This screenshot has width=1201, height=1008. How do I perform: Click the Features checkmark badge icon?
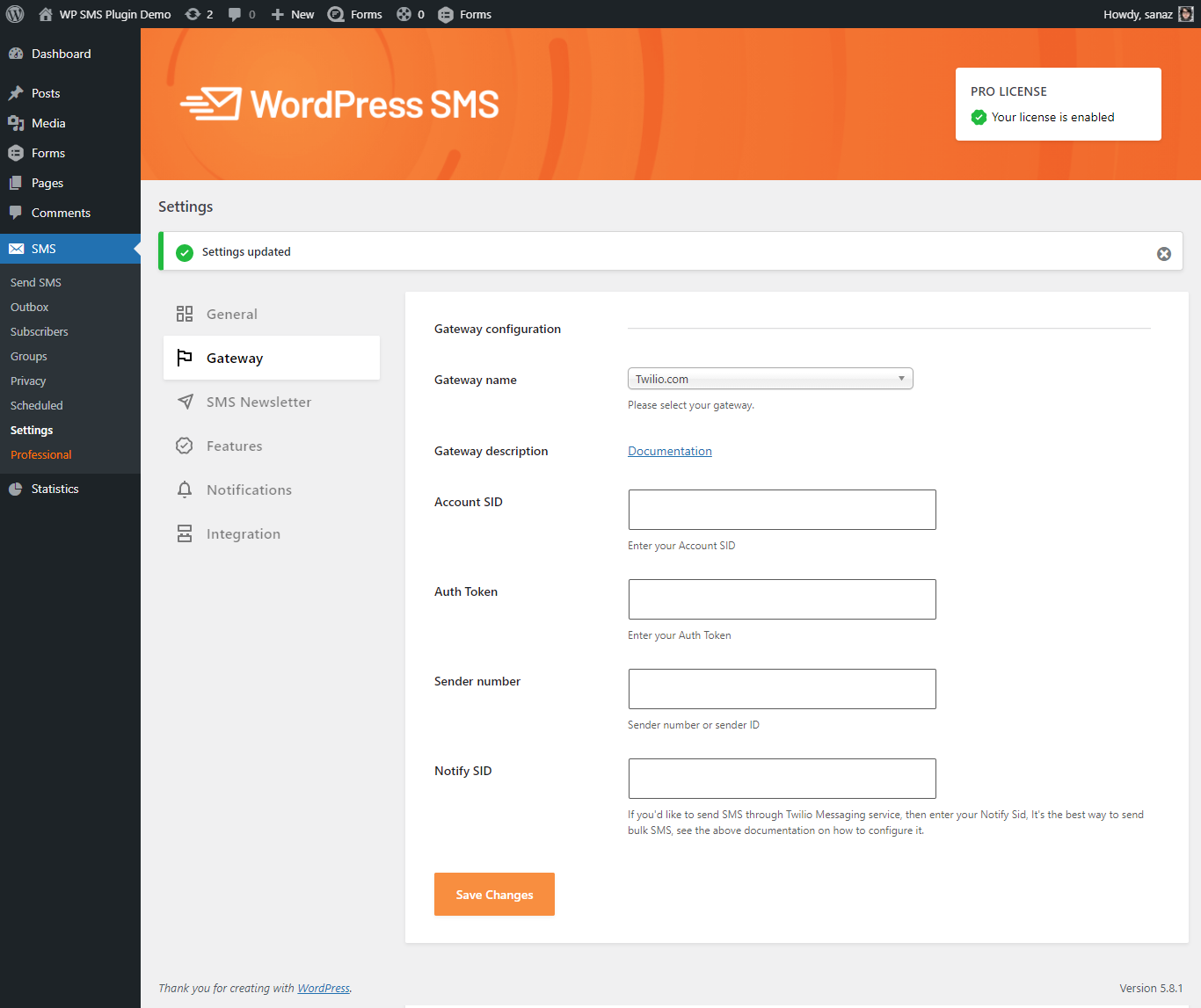click(x=185, y=446)
